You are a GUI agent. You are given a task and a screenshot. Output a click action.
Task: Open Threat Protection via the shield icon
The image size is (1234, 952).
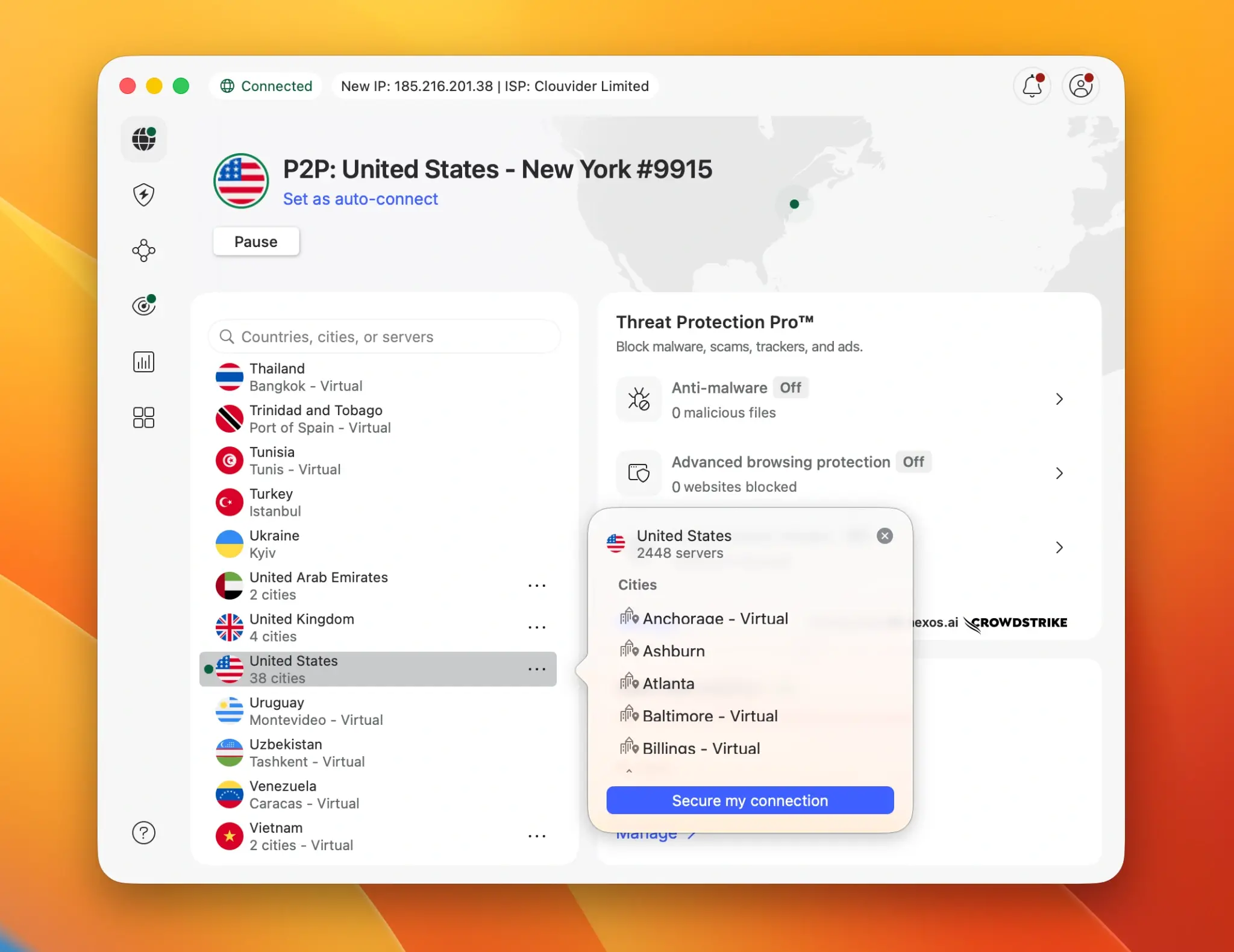[x=143, y=195]
